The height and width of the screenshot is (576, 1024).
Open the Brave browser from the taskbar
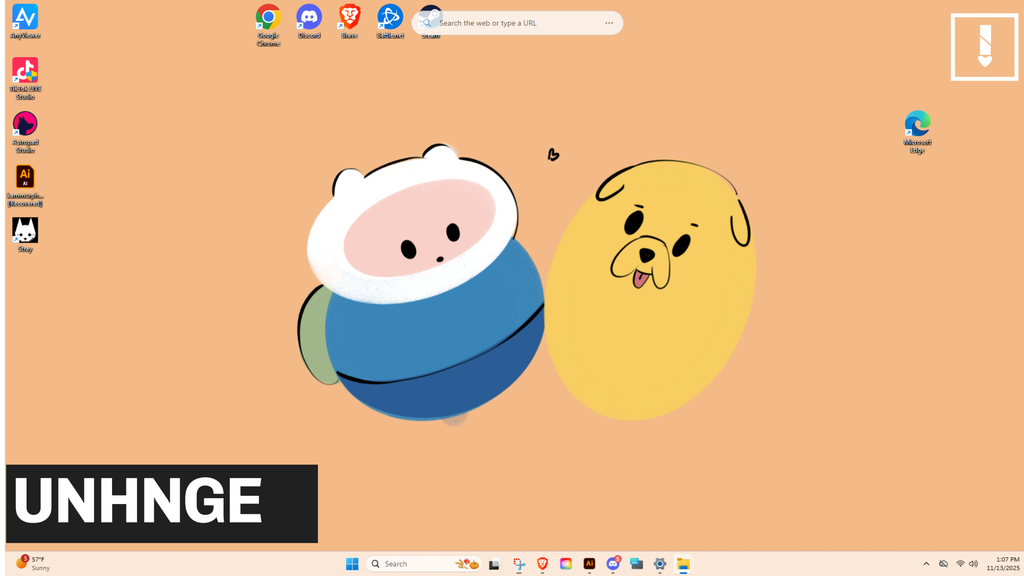pos(543,564)
